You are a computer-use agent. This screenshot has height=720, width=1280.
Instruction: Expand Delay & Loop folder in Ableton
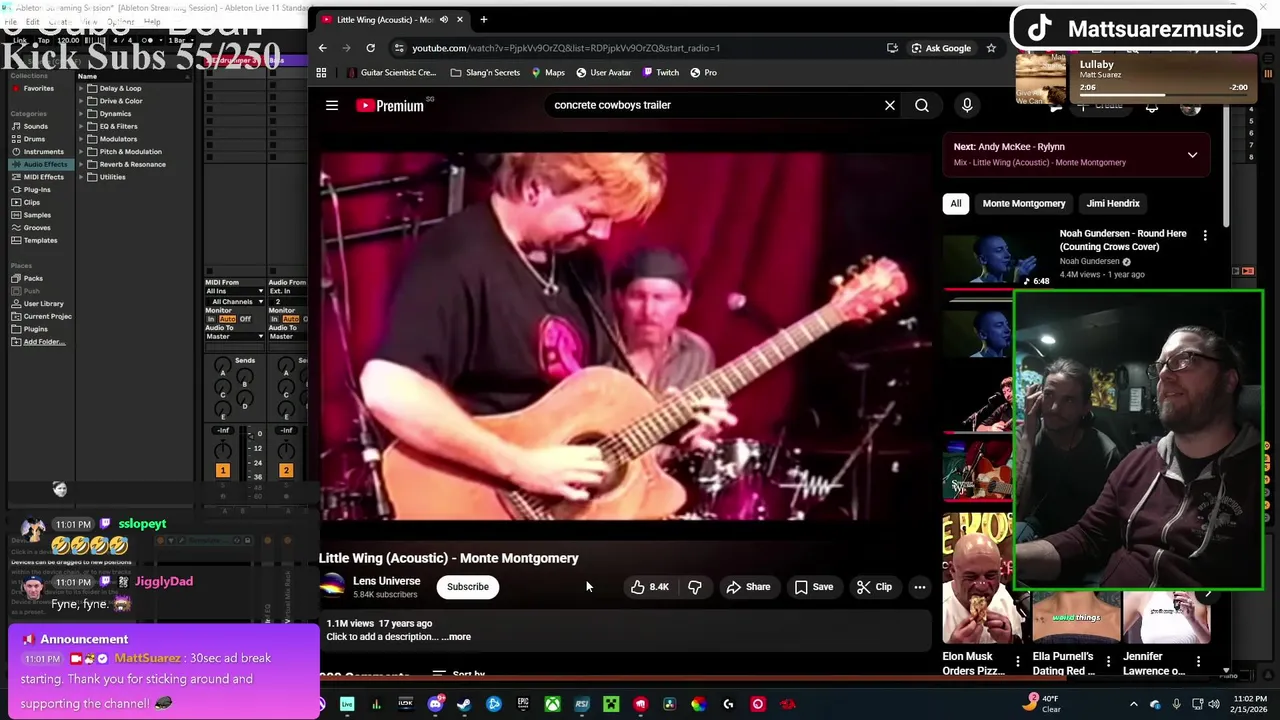point(82,88)
